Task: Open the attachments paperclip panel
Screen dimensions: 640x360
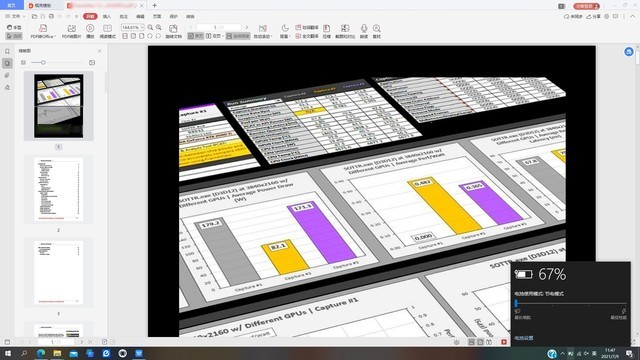Action: (x=7, y=75)
